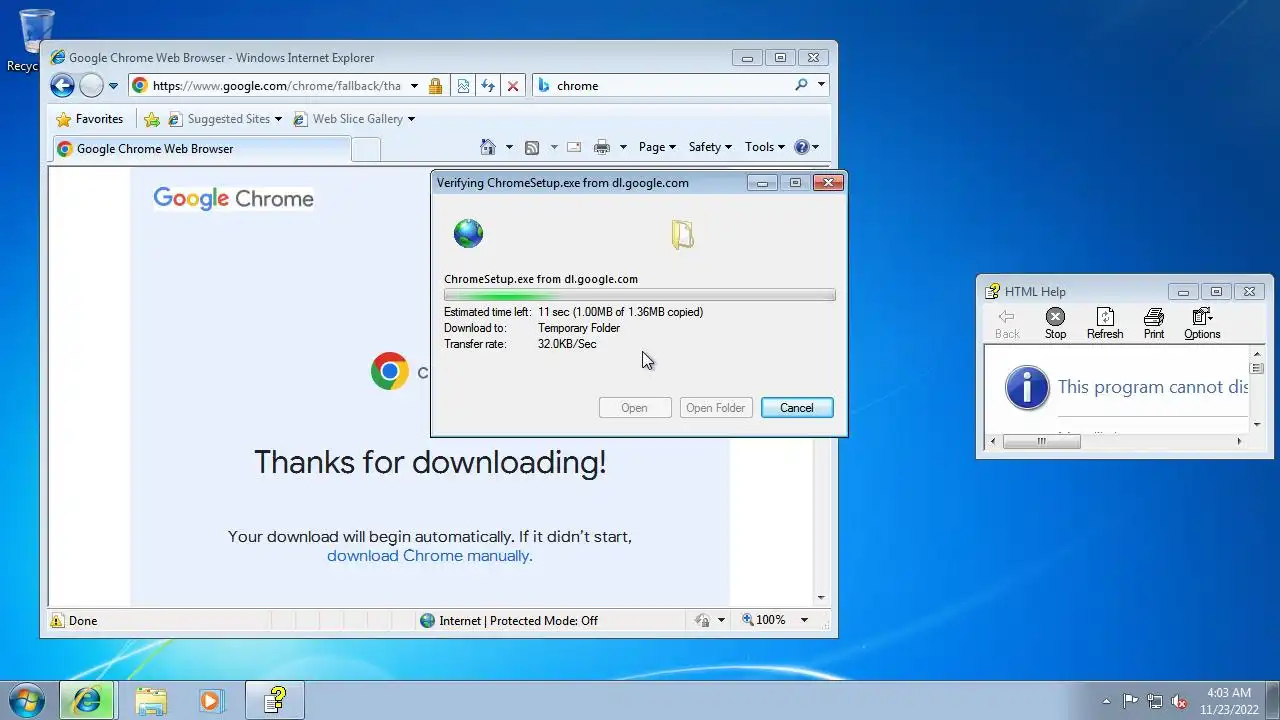Expand the zoom level dropdown arrow

803,620
